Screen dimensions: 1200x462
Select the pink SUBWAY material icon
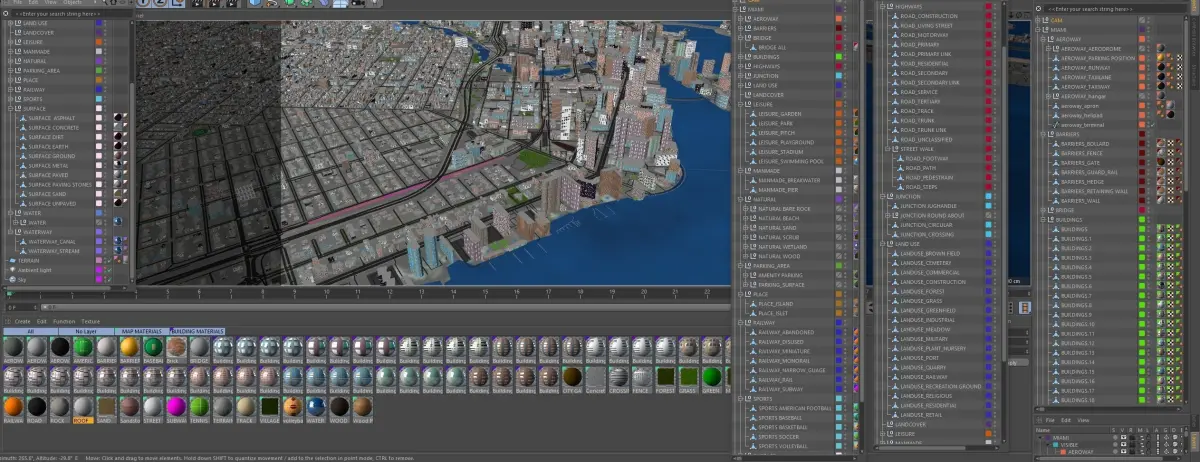coord(176,407)
